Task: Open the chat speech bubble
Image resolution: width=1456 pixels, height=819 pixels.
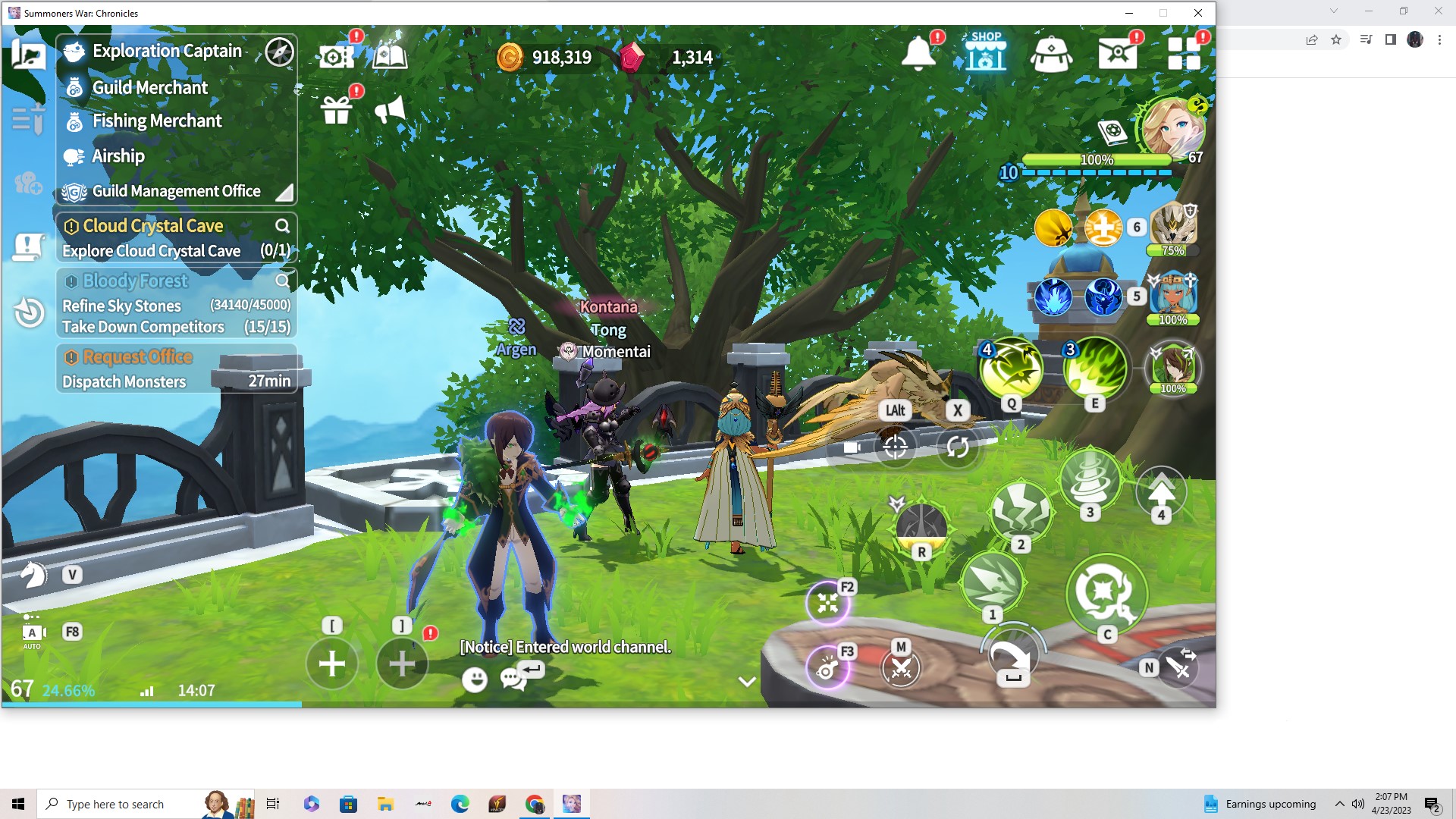Action: 513,679
